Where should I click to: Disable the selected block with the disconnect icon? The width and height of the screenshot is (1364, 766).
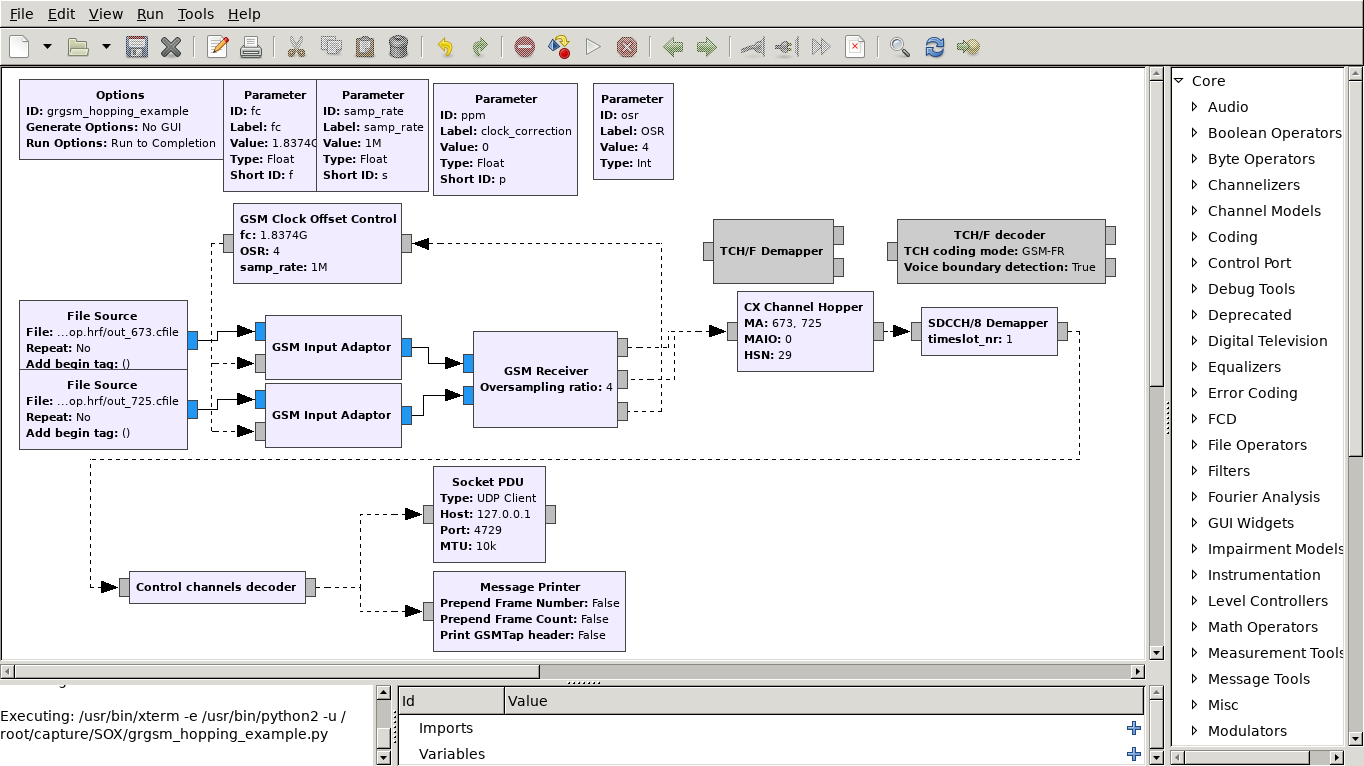787,46
